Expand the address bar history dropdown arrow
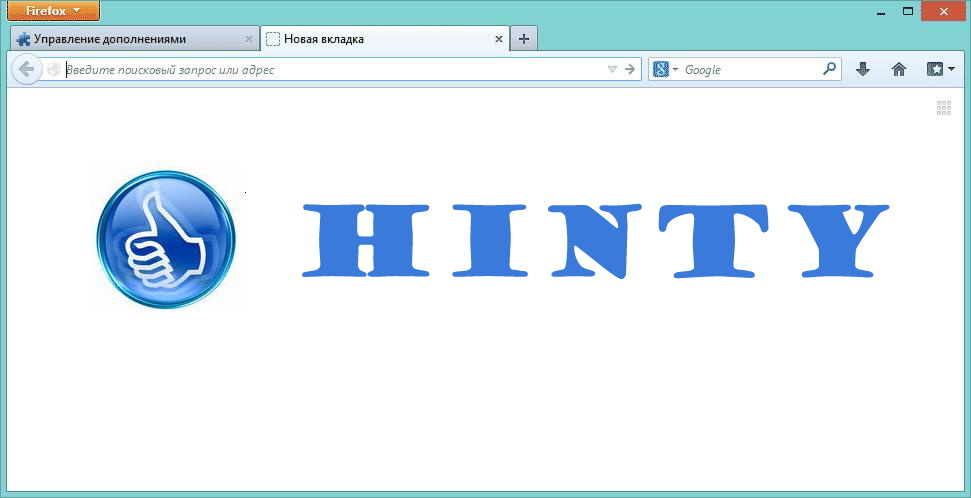 [x=612, y=69]
